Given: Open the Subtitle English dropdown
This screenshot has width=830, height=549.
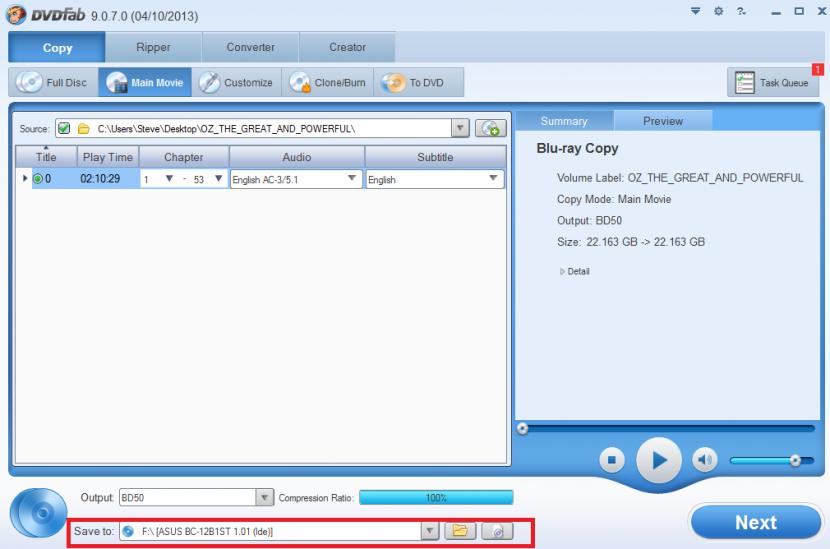Looking at the screenshot, I should click(493, 178).
